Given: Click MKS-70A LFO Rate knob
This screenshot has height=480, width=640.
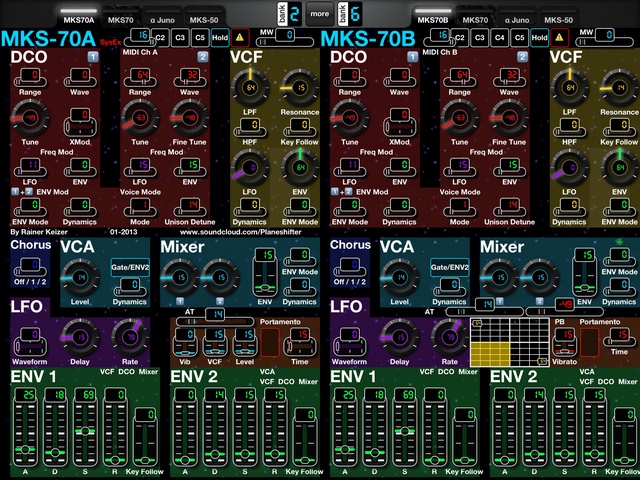Looking at the screenshot, I should [x=130, y=338].
